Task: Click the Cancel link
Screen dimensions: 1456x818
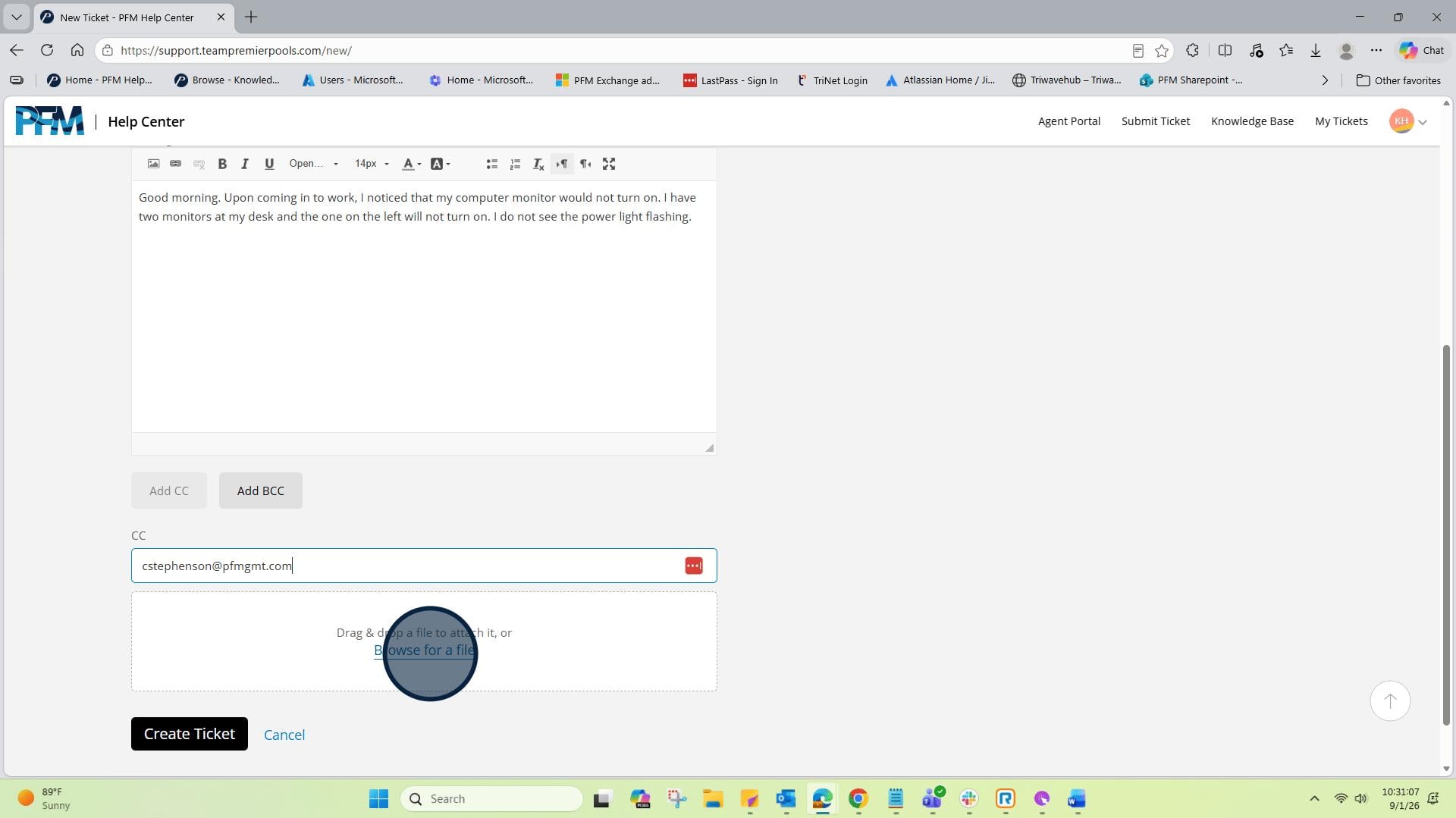Action: 284,735
